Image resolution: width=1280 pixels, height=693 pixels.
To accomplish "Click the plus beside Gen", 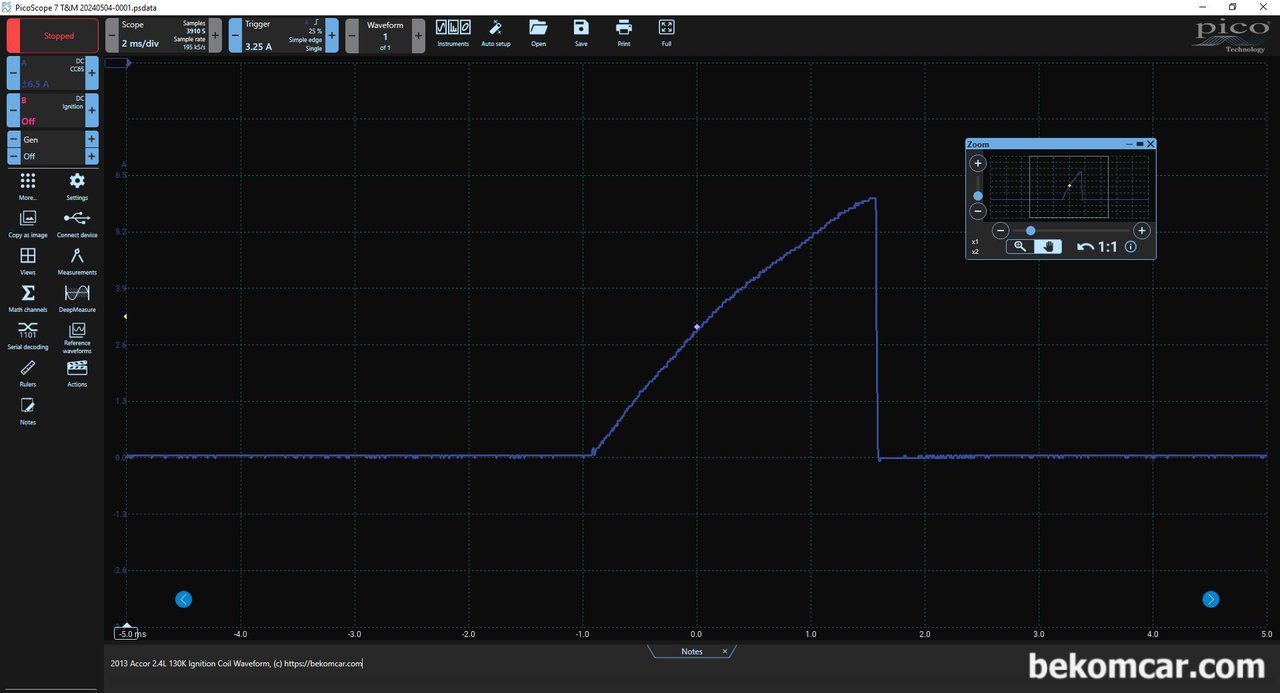I will coord(92,140).
